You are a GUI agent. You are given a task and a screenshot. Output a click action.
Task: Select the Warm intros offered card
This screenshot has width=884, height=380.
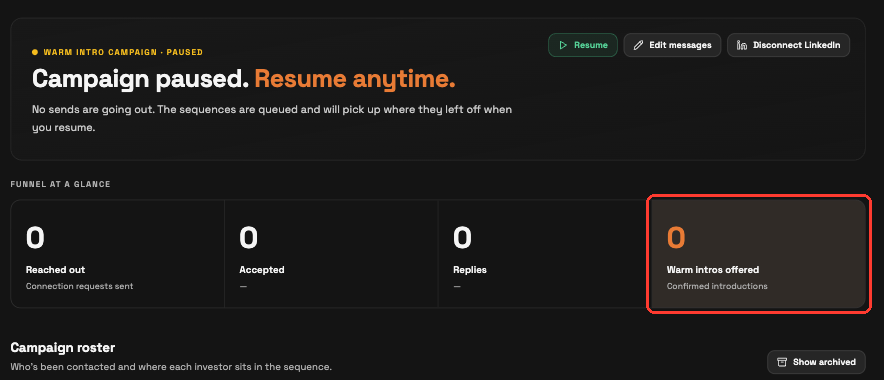(x=758, y=254)
